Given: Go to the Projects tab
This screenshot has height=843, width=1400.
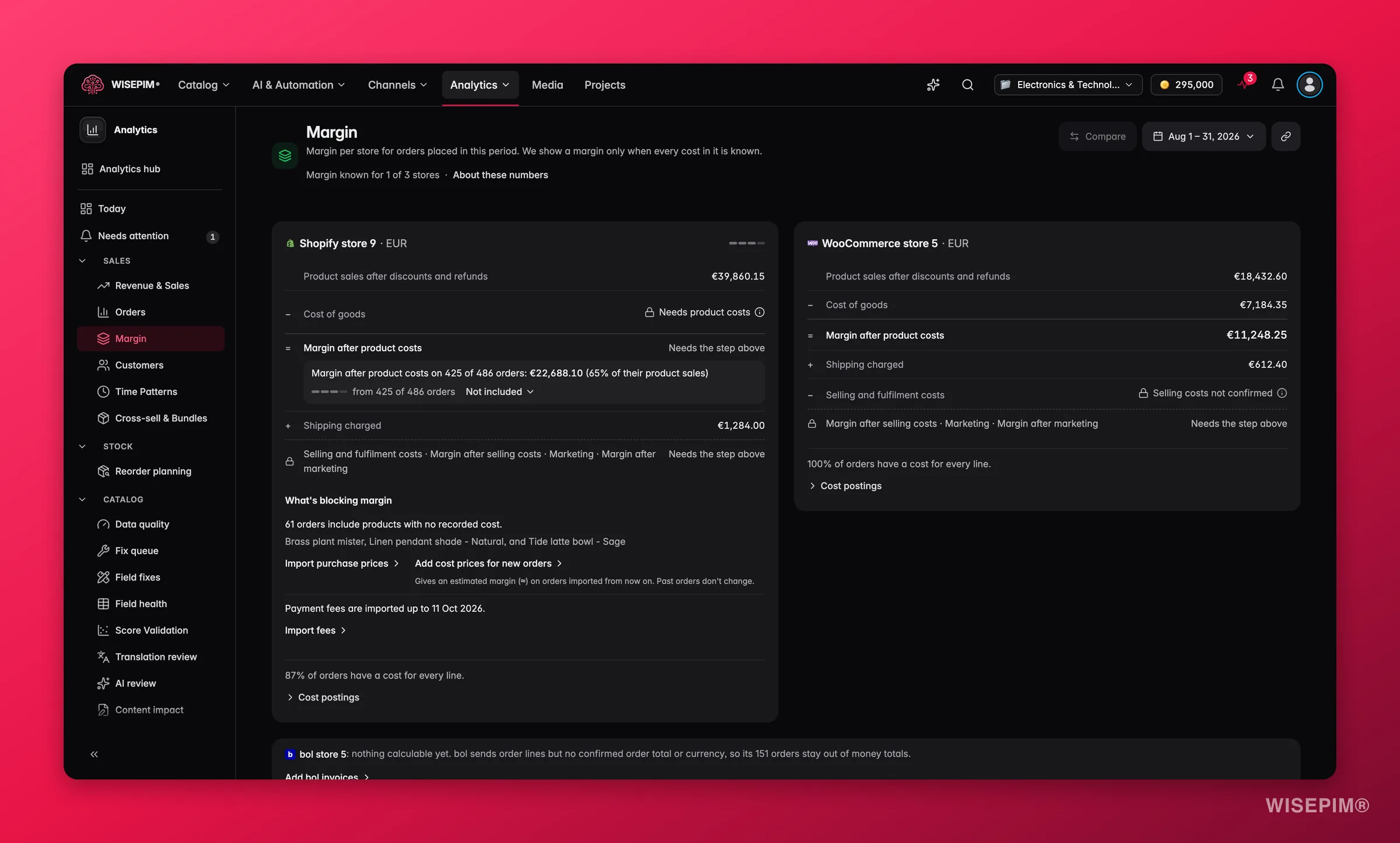Looking at the screenshot, I should click(605, 85).
